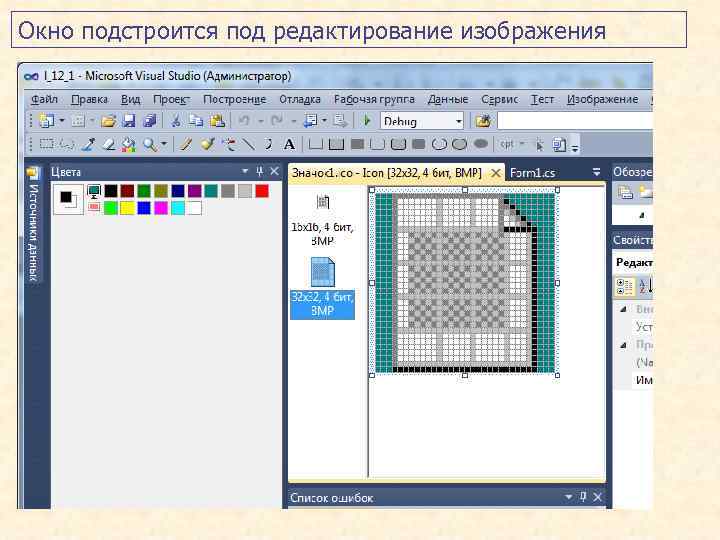The image size is (720, 540).
Task: Open the Изображение menu
Action: (x=602, y=99)
